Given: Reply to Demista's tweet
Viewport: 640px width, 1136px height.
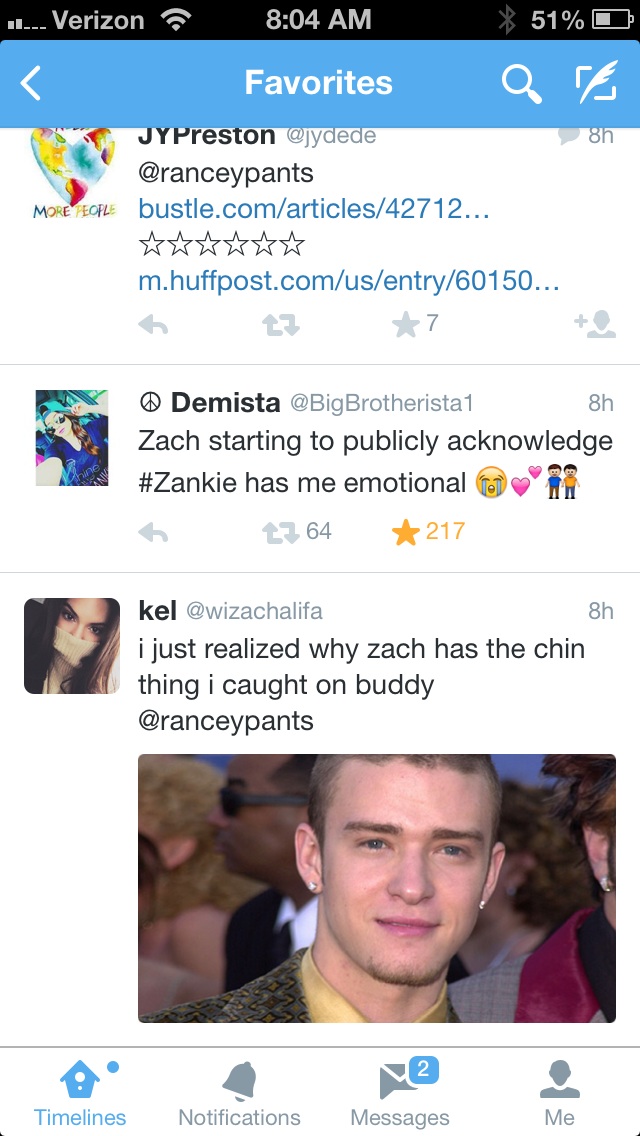Looking at the screenshot, I should [153, 533].
